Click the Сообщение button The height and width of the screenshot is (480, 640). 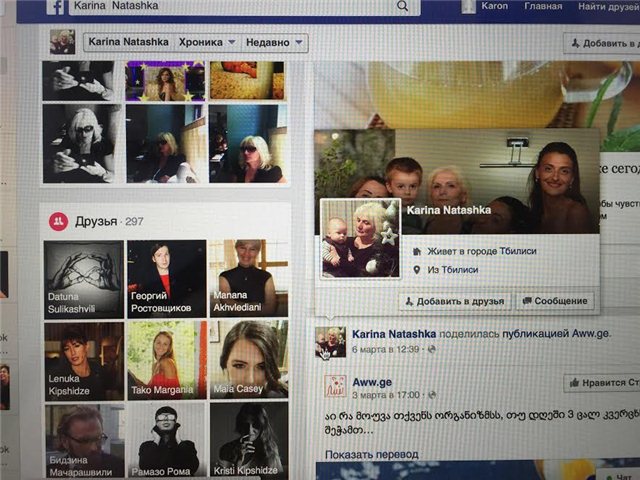point(553,301)
